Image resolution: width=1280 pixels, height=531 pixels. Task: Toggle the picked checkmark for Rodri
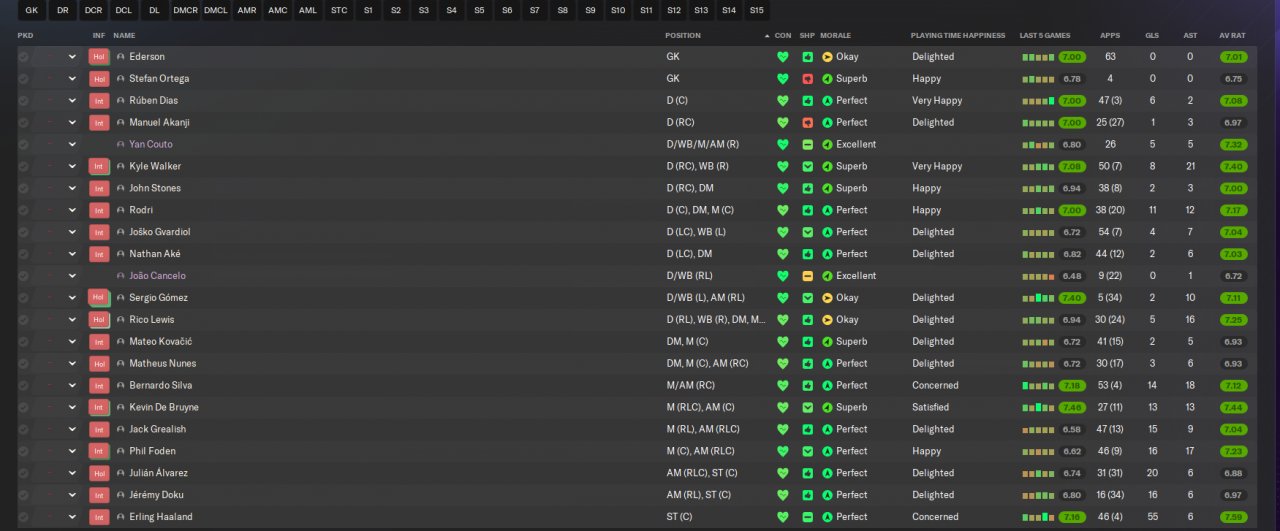tap(23, 211)
